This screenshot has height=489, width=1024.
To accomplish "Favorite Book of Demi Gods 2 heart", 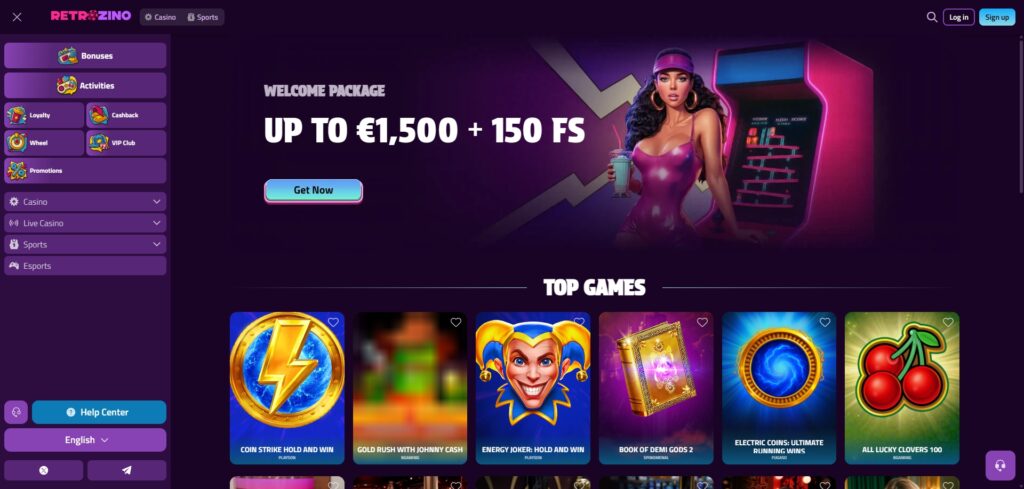I will tap(702, 323).
